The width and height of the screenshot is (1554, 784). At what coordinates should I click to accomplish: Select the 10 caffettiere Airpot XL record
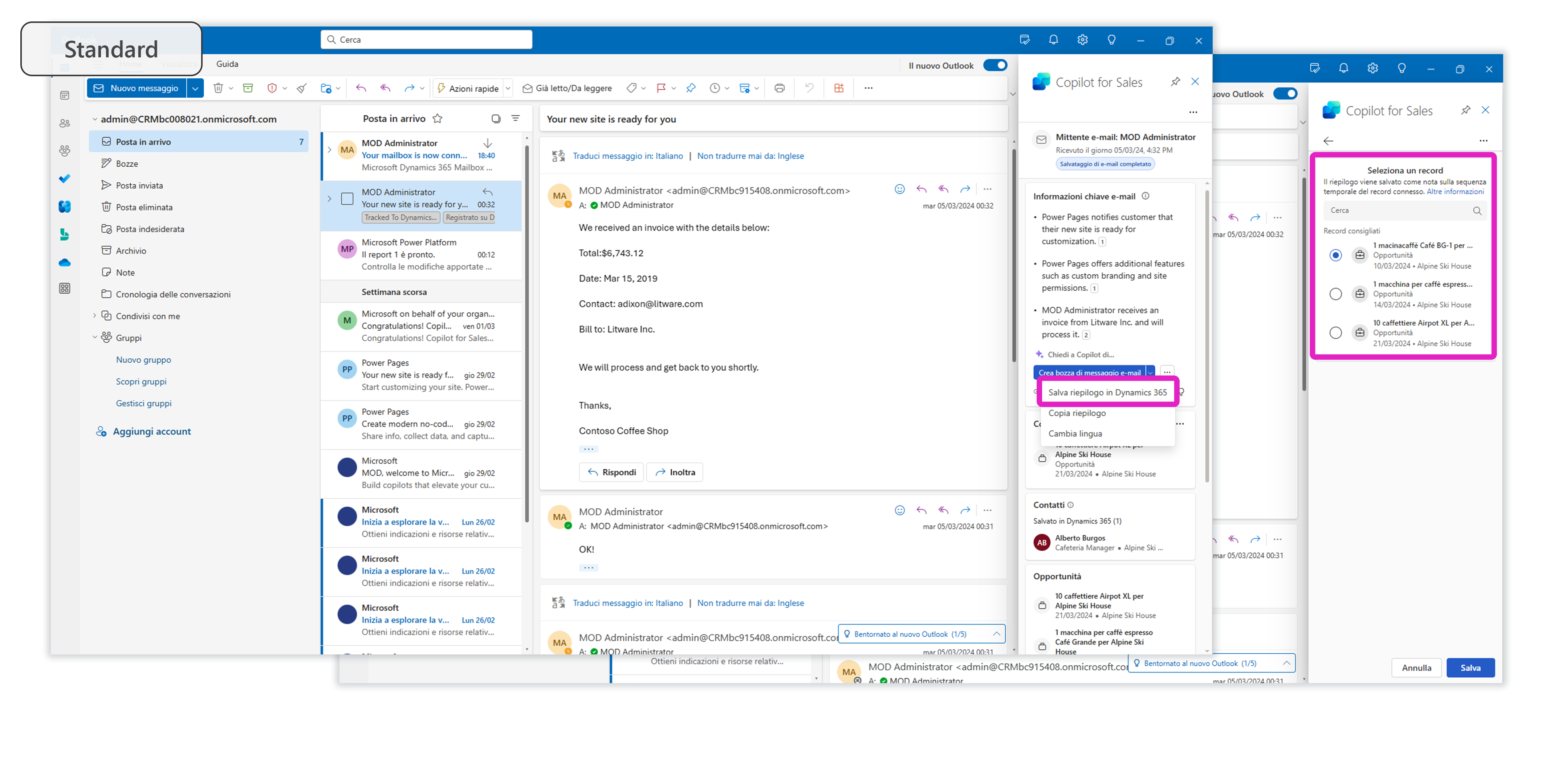coord(1336,332)
